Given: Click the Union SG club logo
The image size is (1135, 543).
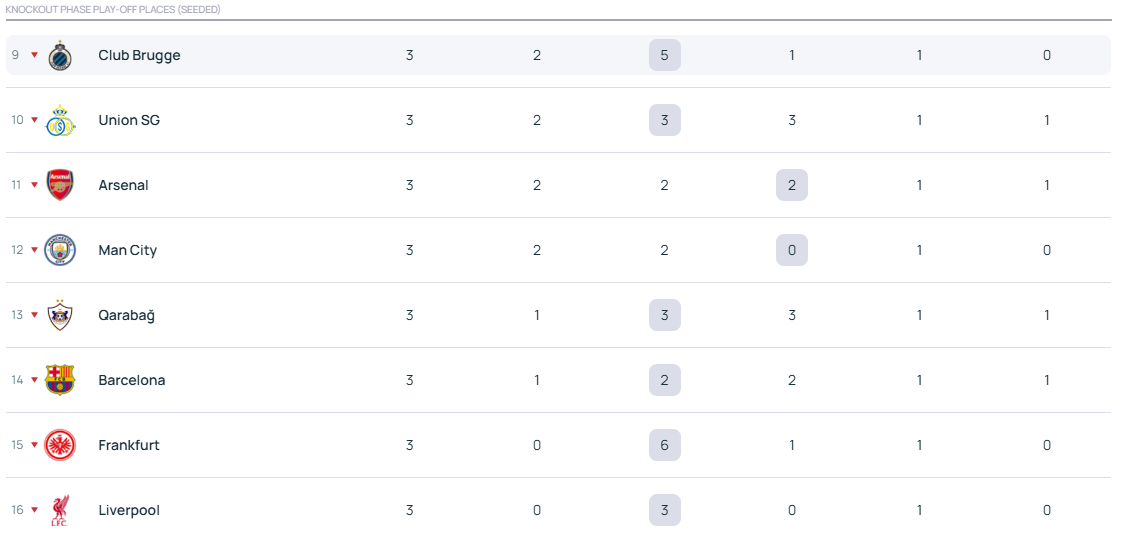Looking at the screenshot, I should 60,120.
